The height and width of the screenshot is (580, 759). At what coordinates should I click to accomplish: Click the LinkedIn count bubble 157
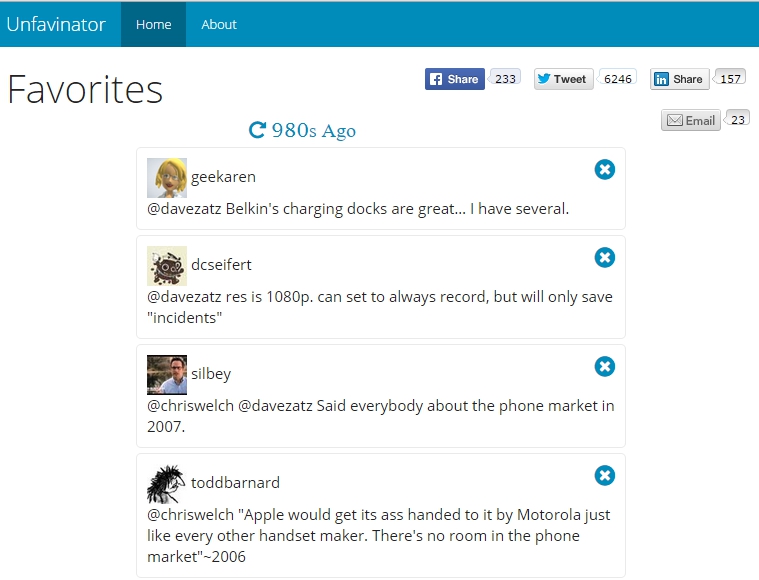pyautogui.click(x=730, y=78)
